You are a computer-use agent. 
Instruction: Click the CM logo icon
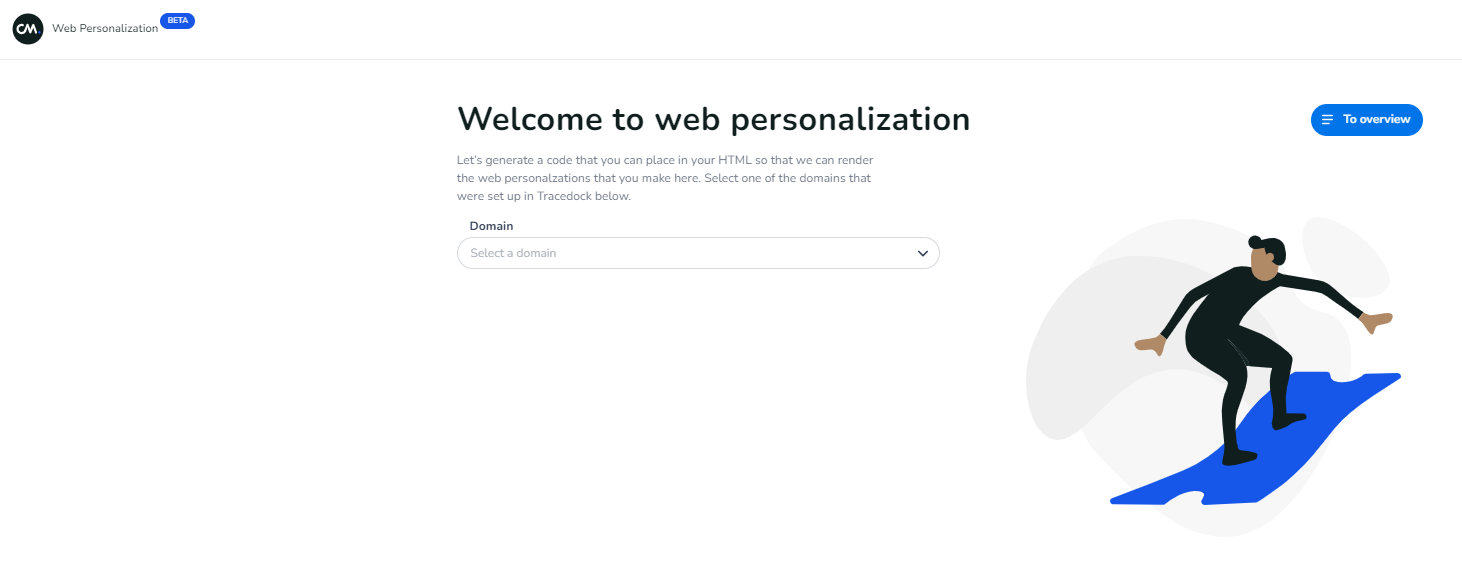click(28, 29)
